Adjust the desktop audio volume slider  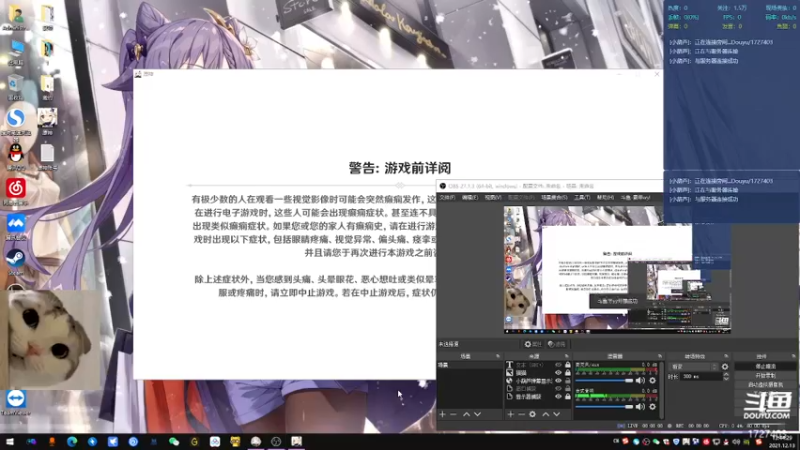(x=604, y=407)
